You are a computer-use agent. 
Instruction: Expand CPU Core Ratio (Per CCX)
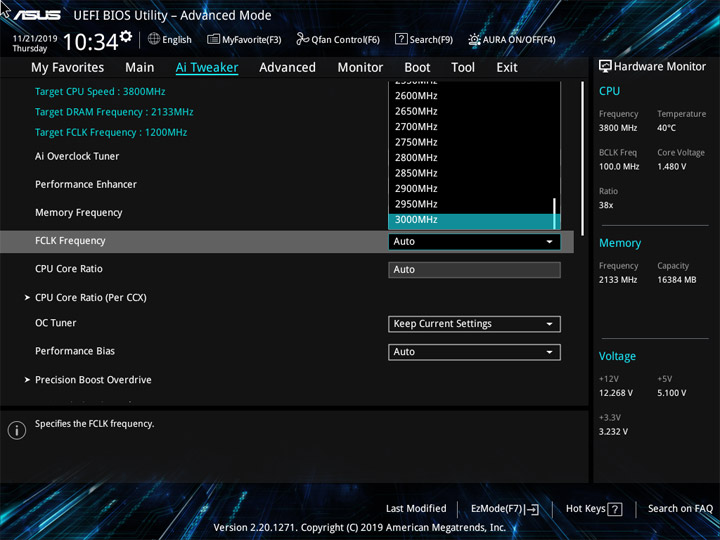click(x=90, y=298)
